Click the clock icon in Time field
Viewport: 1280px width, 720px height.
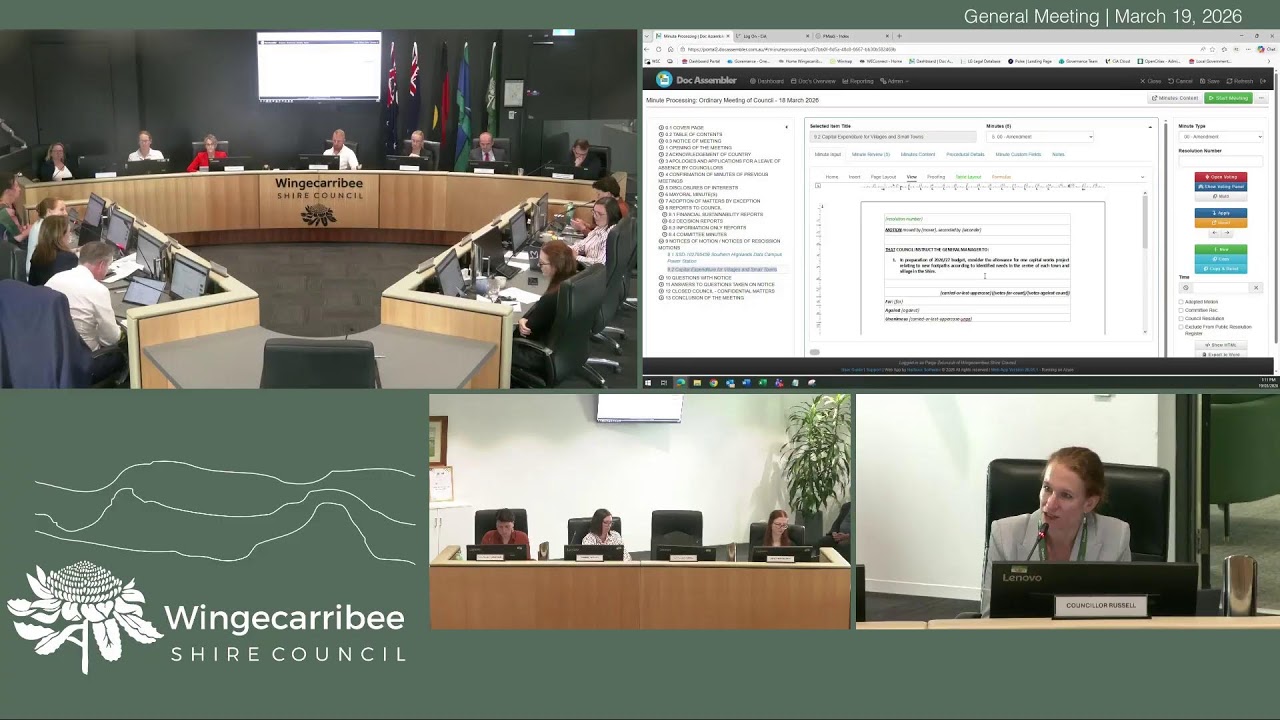click(1186, 288)
